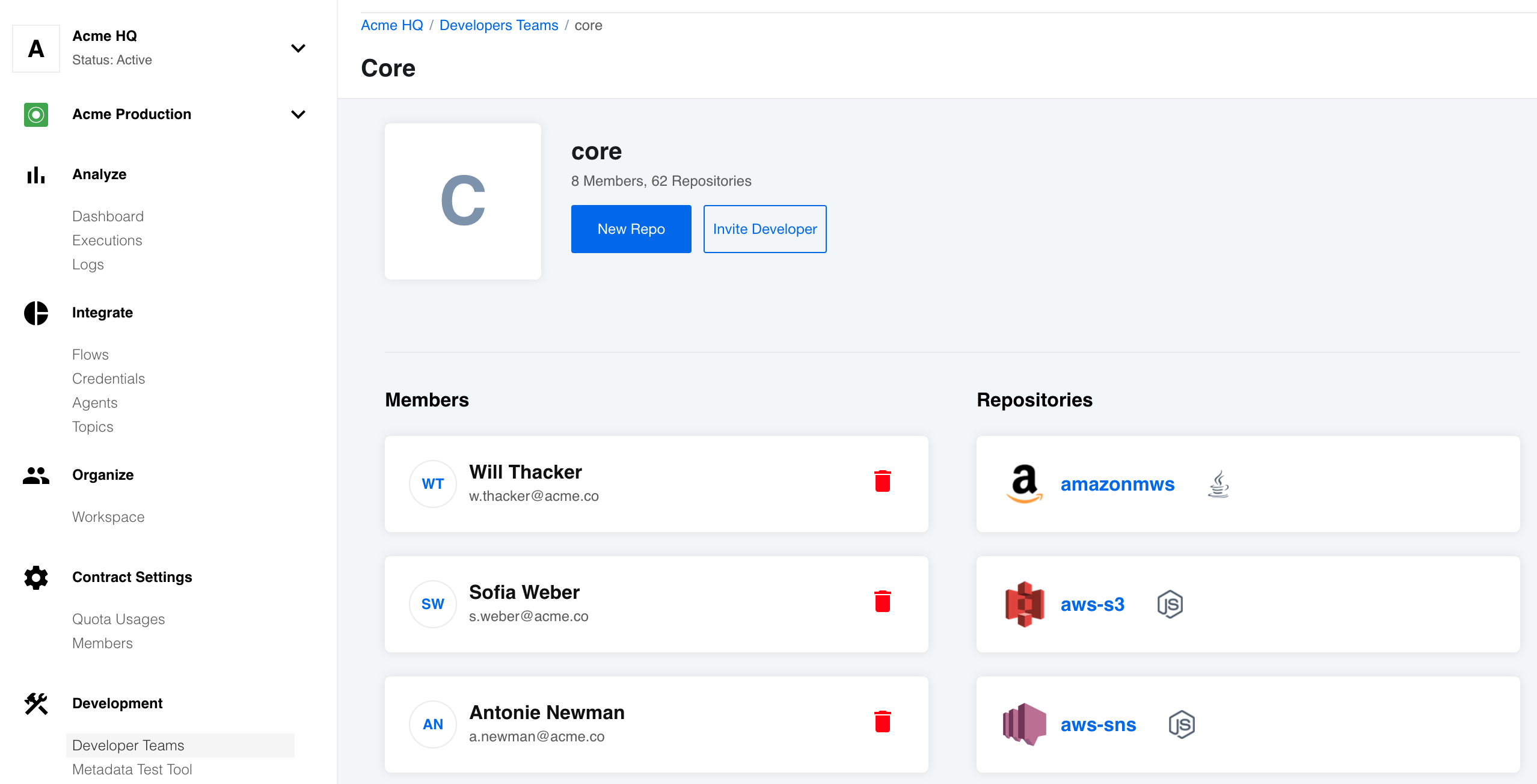Toggle delete for Antonie Newman
Viewport: 1537px width, 784px height.
882,722
